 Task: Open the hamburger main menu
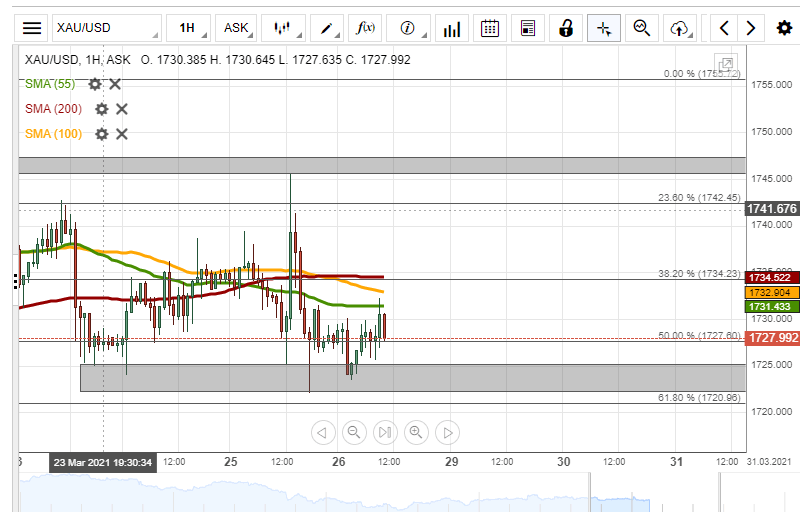(33, 28)
